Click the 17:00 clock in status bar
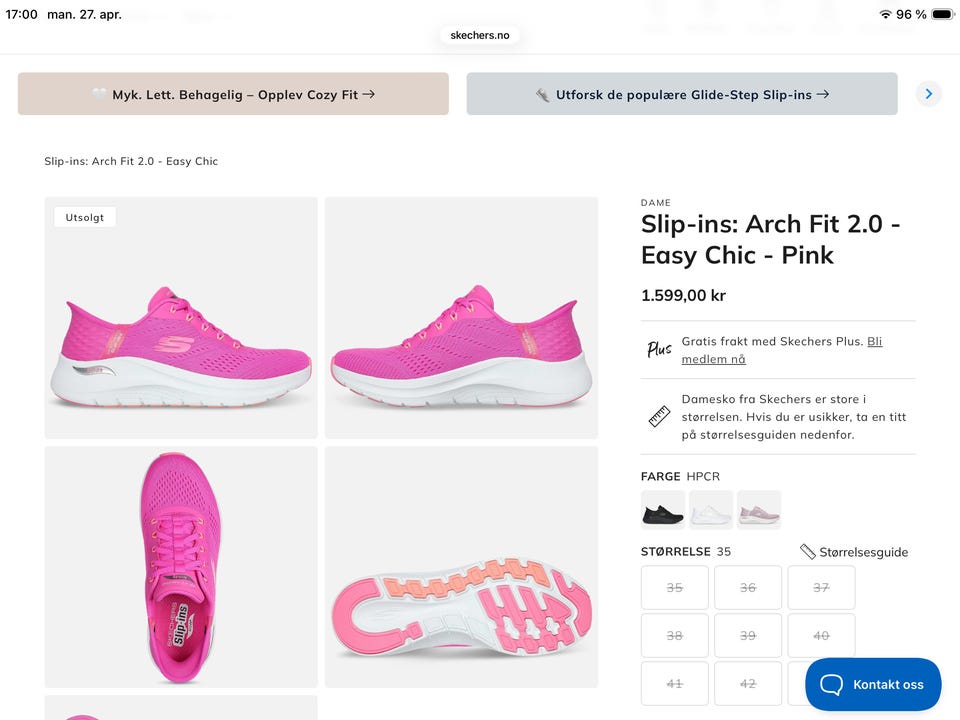The height and width of the screenshot is (720, 960). [21, 14]
